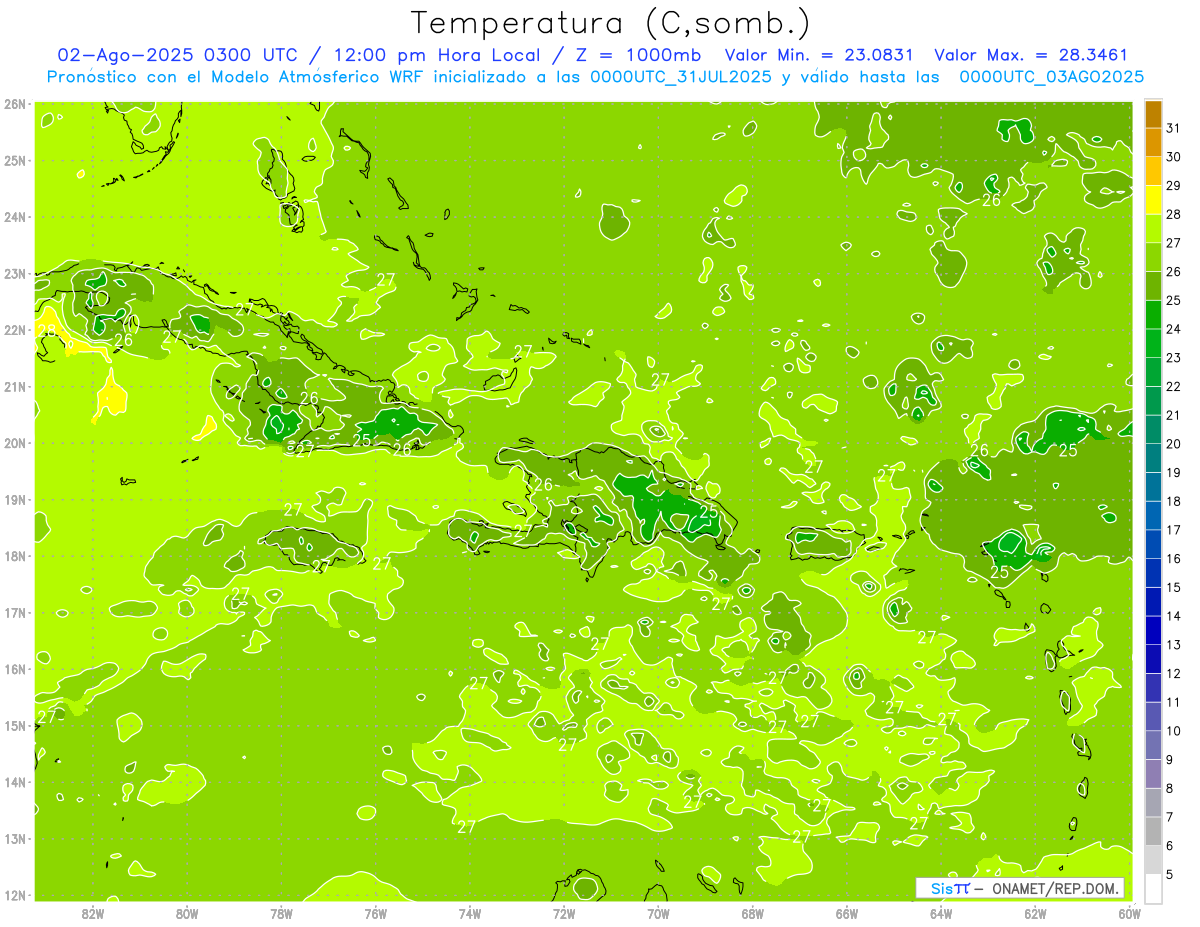Click the "13N" latitude axis label
Screen dimensions: 1200x927
pyautogui.click(x=15, y=839)
